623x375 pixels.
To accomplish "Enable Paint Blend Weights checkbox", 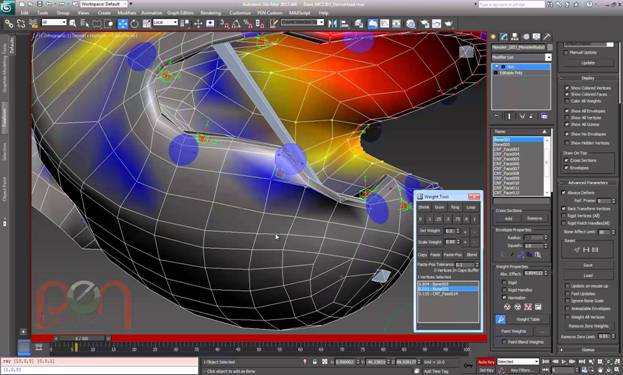I will 504,342.
